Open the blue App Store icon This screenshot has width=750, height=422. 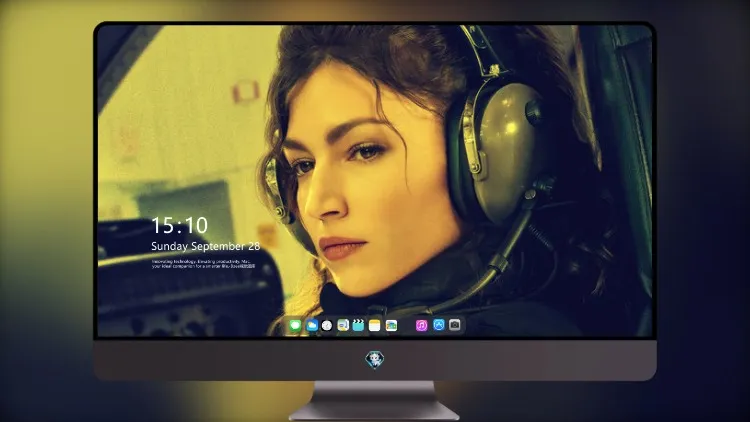click(x=439, y=325)
